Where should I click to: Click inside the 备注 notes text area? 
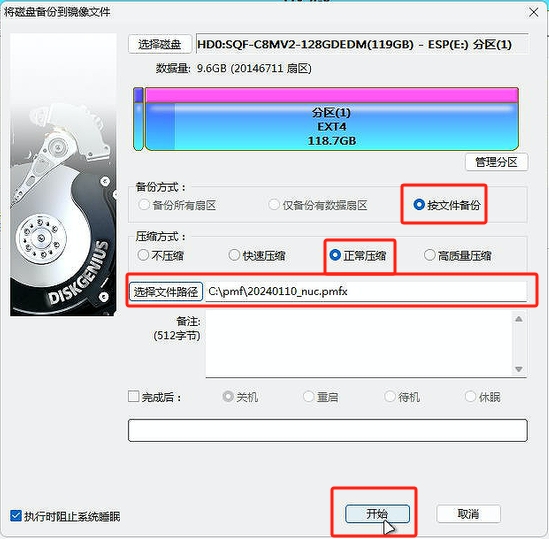359,344
